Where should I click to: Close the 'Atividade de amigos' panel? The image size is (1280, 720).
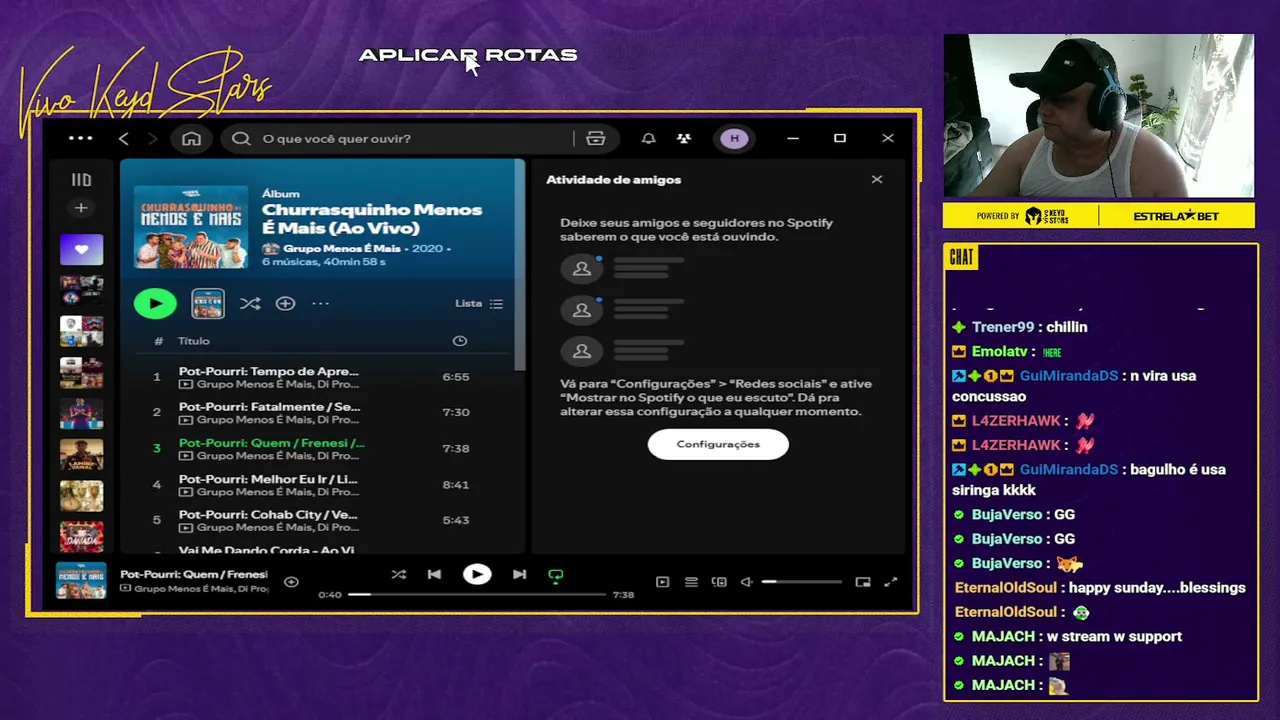point(877,179)
